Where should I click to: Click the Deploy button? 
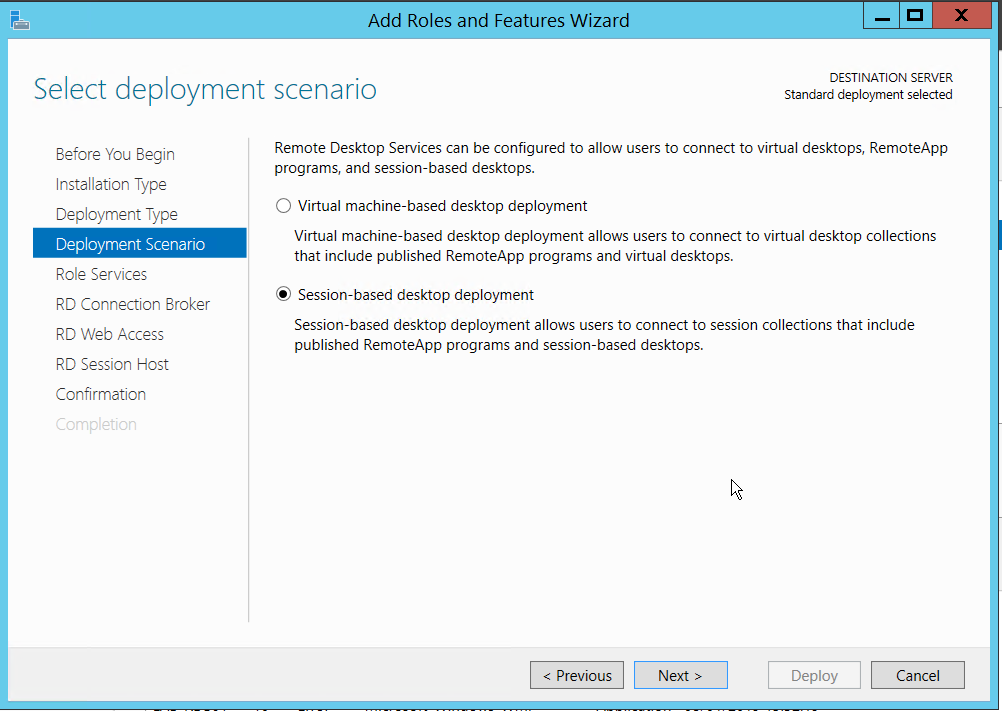(x=814, y=676)
